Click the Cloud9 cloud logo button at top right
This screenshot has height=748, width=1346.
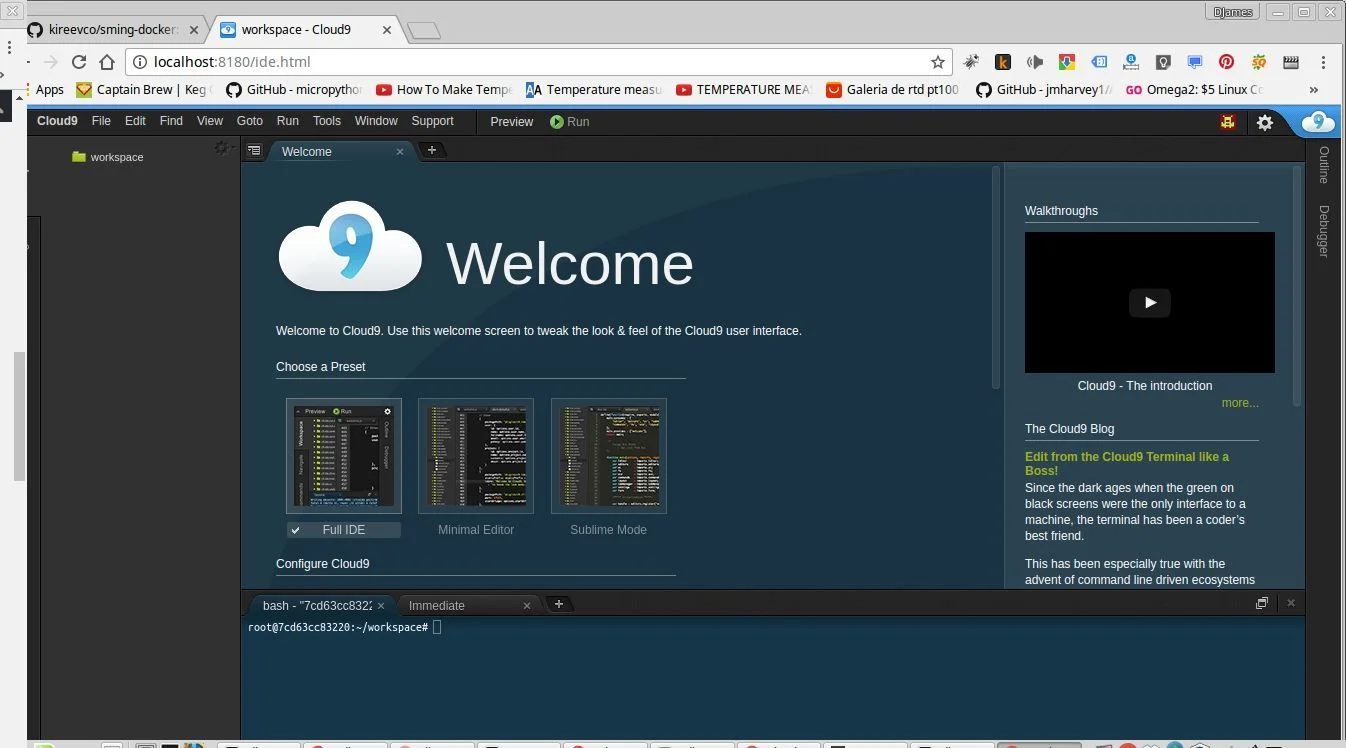coord(1319,122)
